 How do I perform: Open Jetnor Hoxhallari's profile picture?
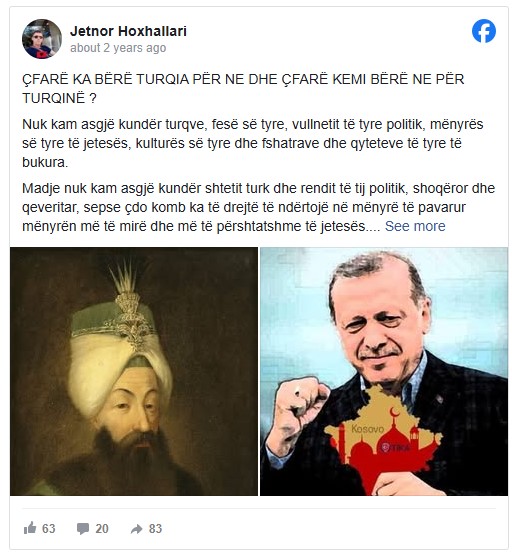tap(42, 38)
